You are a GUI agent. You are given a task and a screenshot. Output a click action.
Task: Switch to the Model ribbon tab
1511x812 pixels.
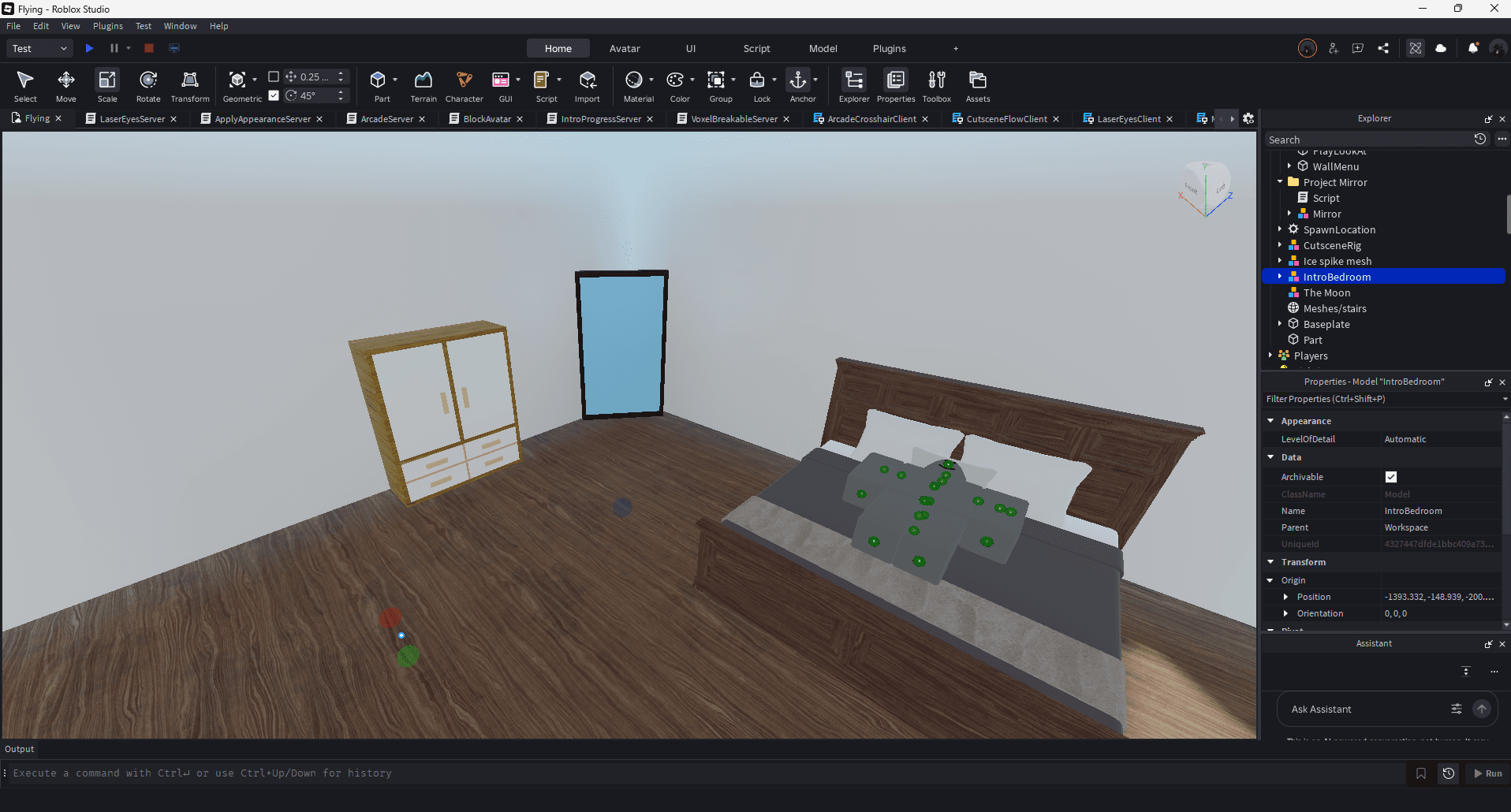pos(823,48)
